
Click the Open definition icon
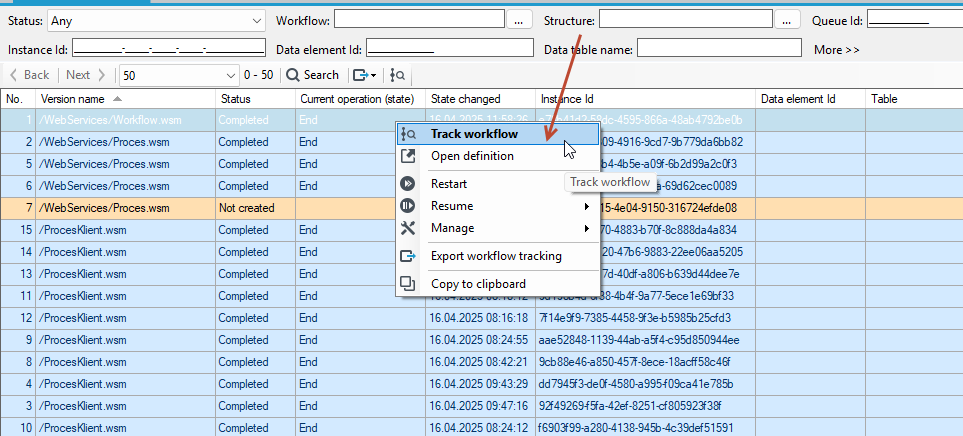[408, 156]
